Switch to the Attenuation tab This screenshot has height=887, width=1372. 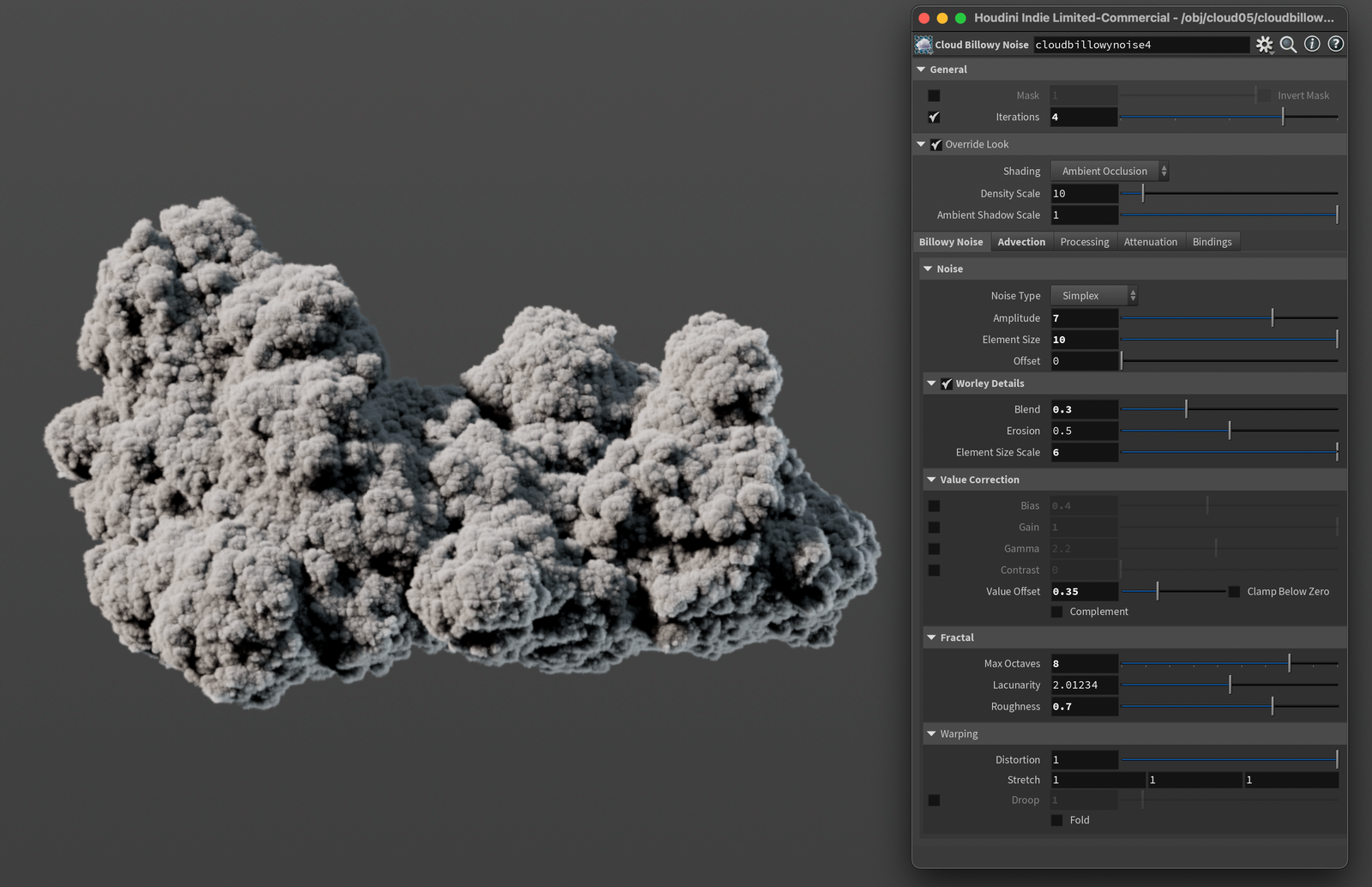tap(1151, 241)
